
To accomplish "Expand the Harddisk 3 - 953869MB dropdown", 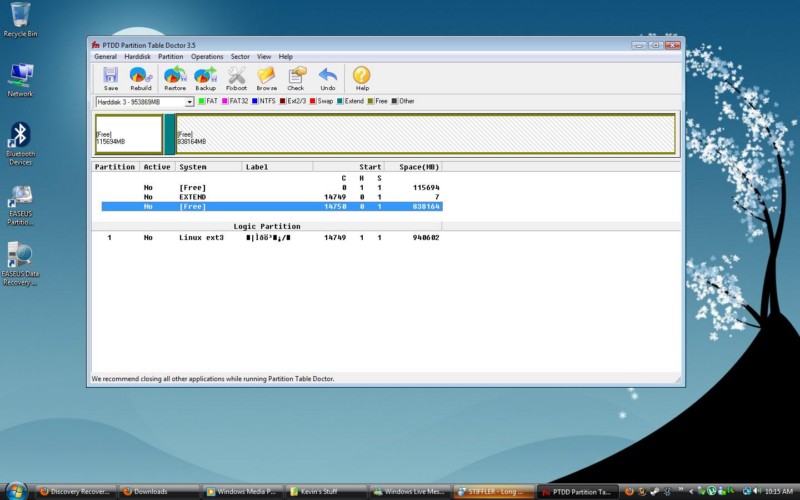I will coord(189,102).
